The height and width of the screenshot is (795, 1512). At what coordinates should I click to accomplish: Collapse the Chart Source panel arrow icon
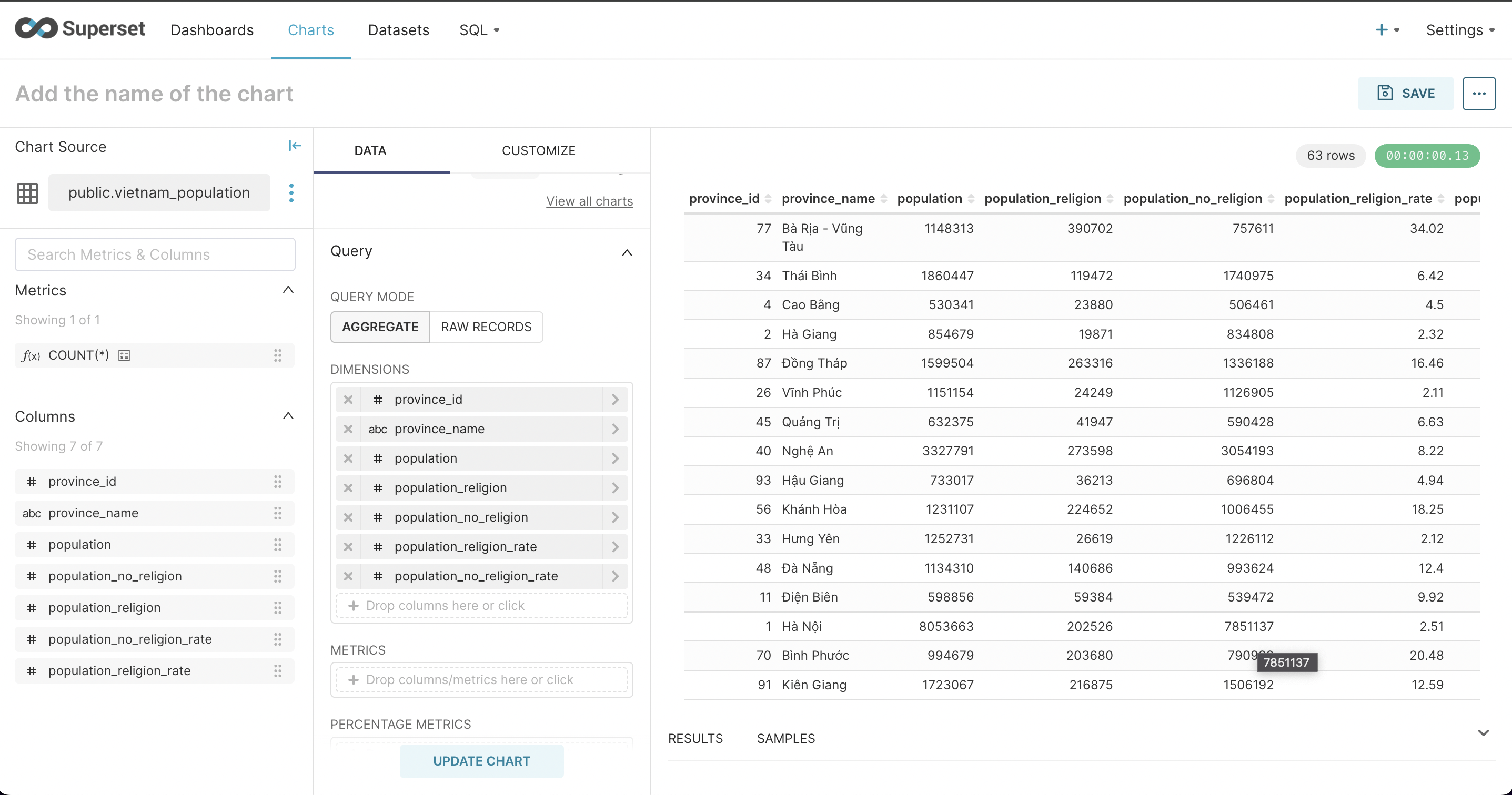pos(295,146)
